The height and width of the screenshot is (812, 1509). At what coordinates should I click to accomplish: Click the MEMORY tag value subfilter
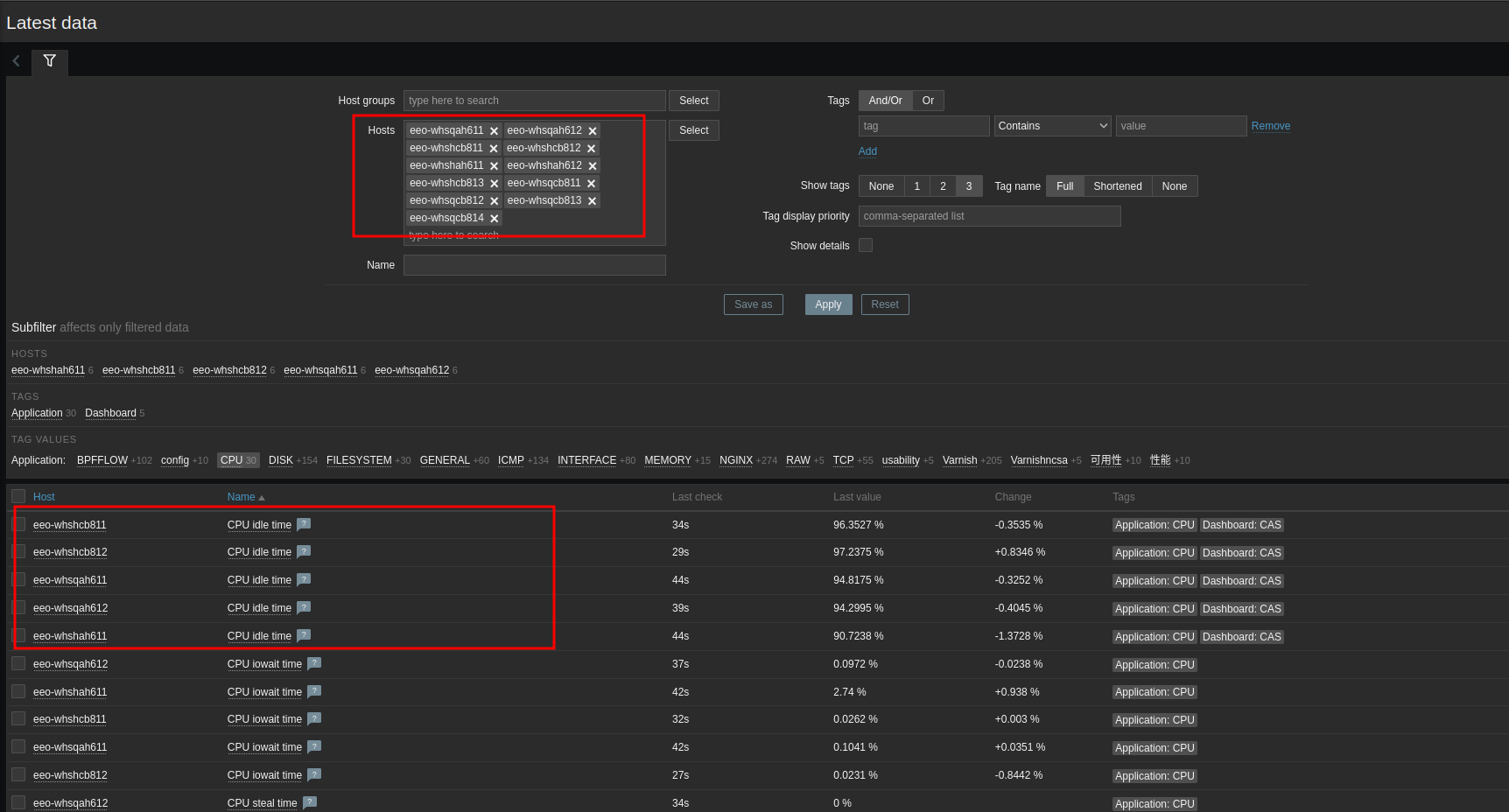click(x=667, y=460)
